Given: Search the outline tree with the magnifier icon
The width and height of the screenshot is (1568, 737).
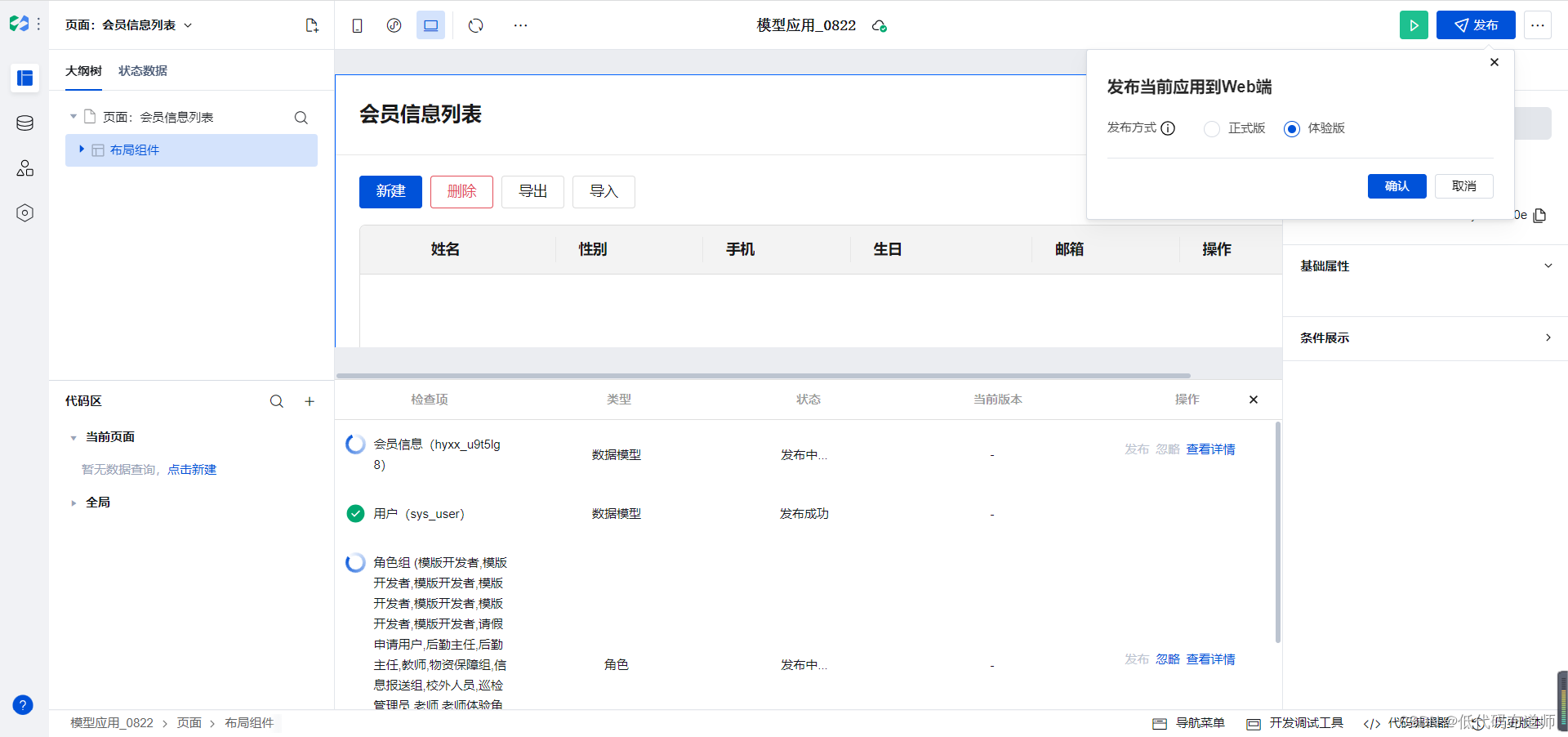Looking at the screenshot, I should click(x=301, y=118).
